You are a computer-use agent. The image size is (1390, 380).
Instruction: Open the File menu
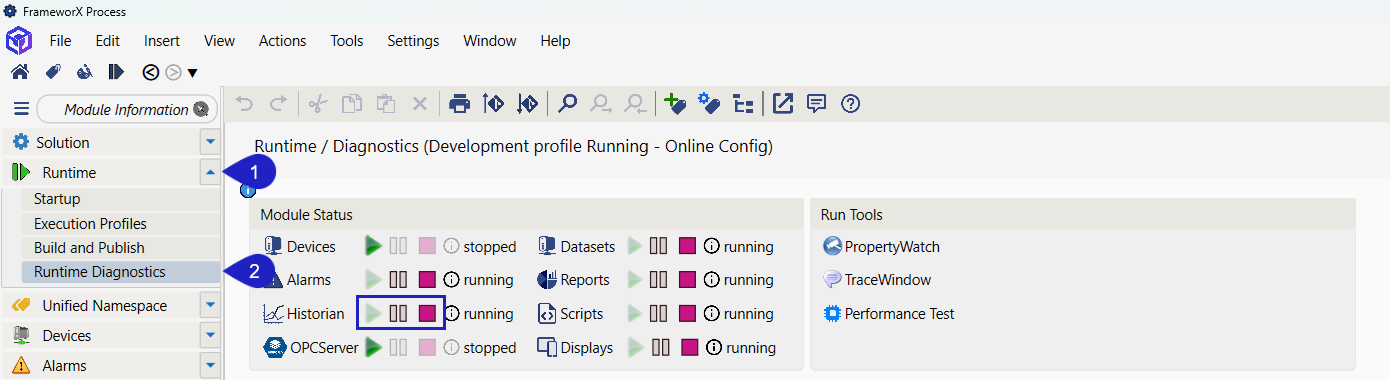pyautogui.click(x=60, y=41)
